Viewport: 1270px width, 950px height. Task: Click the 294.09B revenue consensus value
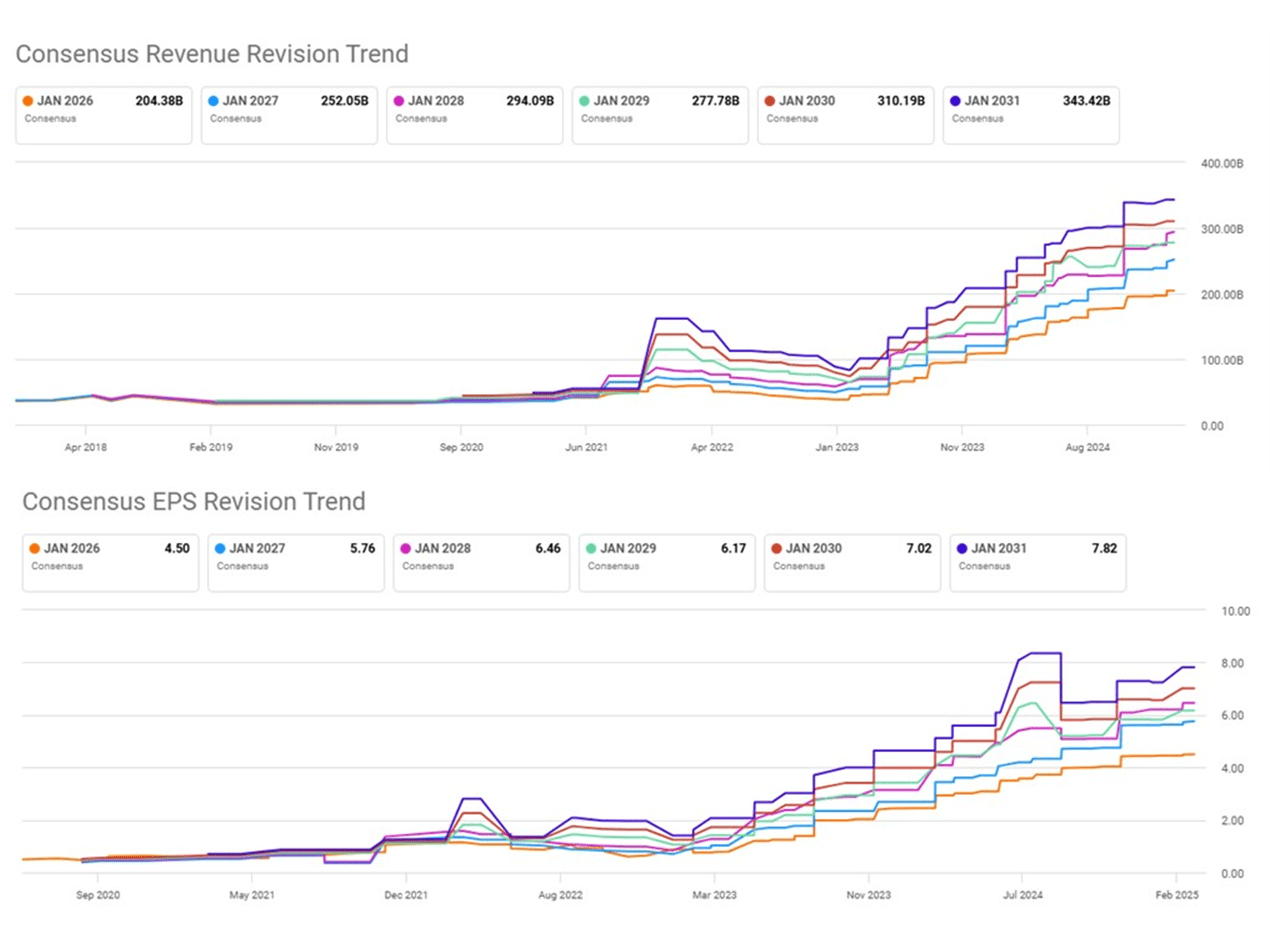pos(532,101)
